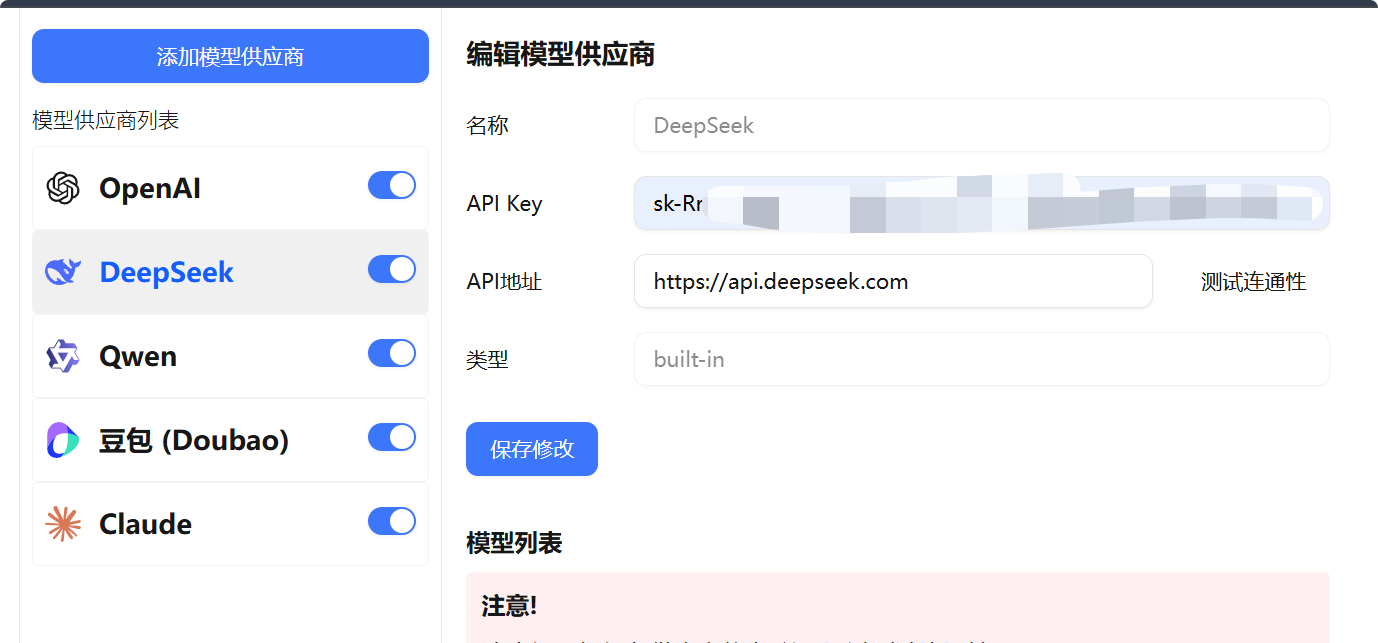Click the DeepSeek whale icon

63,272
